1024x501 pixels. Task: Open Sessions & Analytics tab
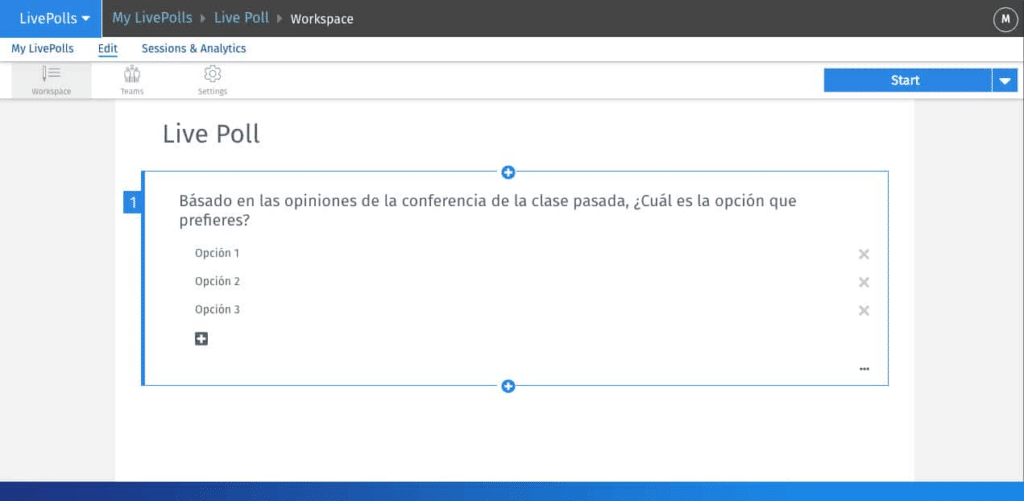coord(193,48)
